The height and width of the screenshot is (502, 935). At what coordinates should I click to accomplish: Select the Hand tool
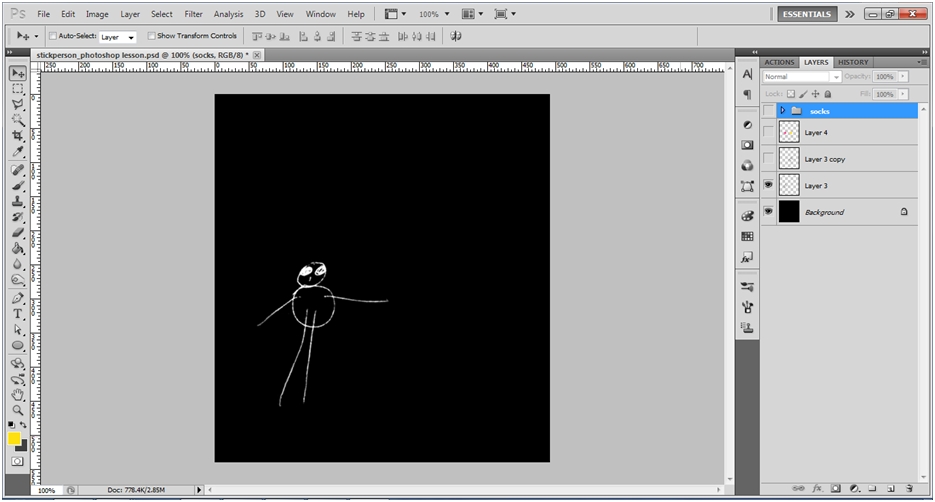point(18,395)
